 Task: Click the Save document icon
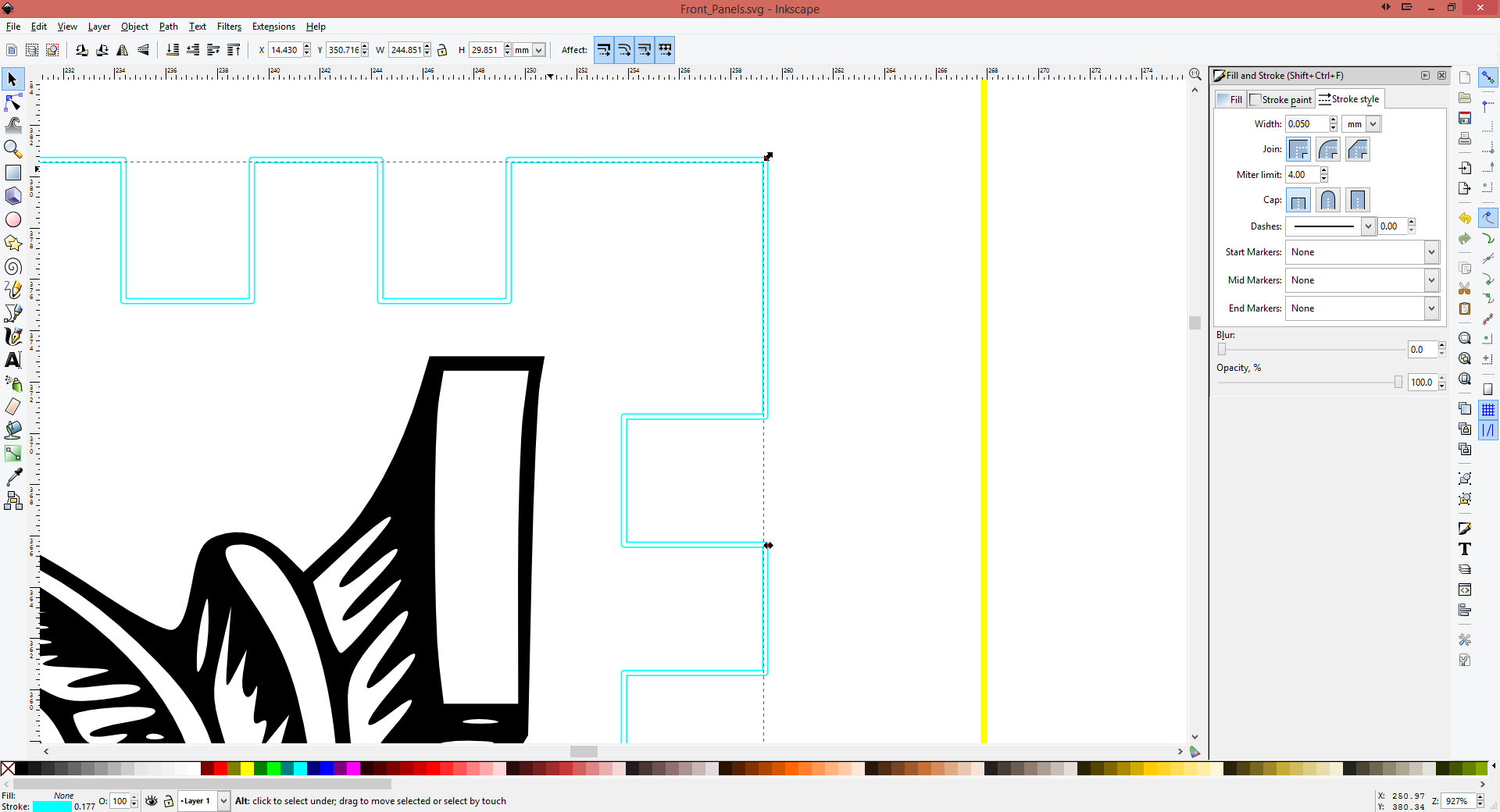(1465, 118)
